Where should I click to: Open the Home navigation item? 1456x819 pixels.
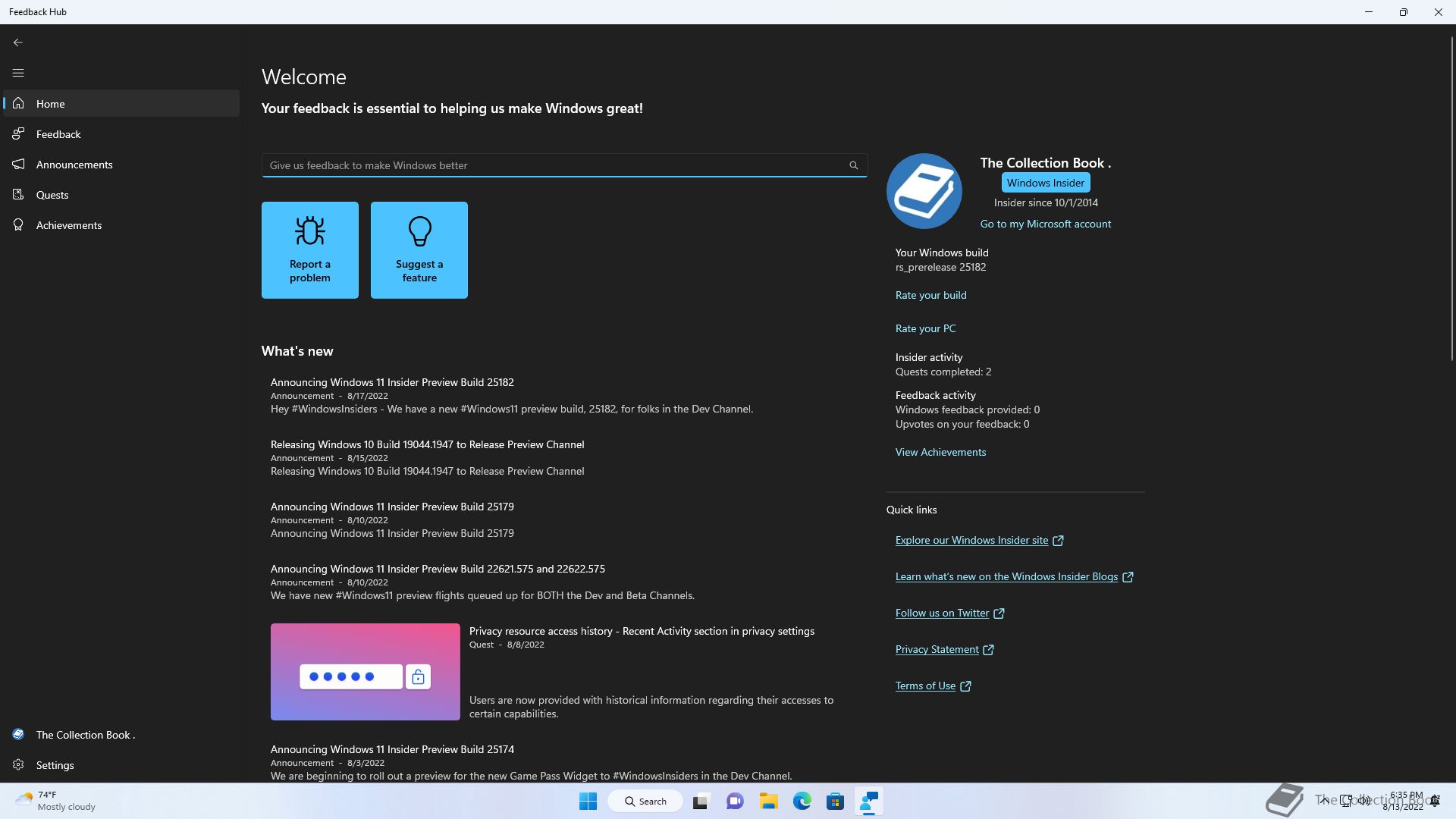pyautogui.click(x=121, y=103)
